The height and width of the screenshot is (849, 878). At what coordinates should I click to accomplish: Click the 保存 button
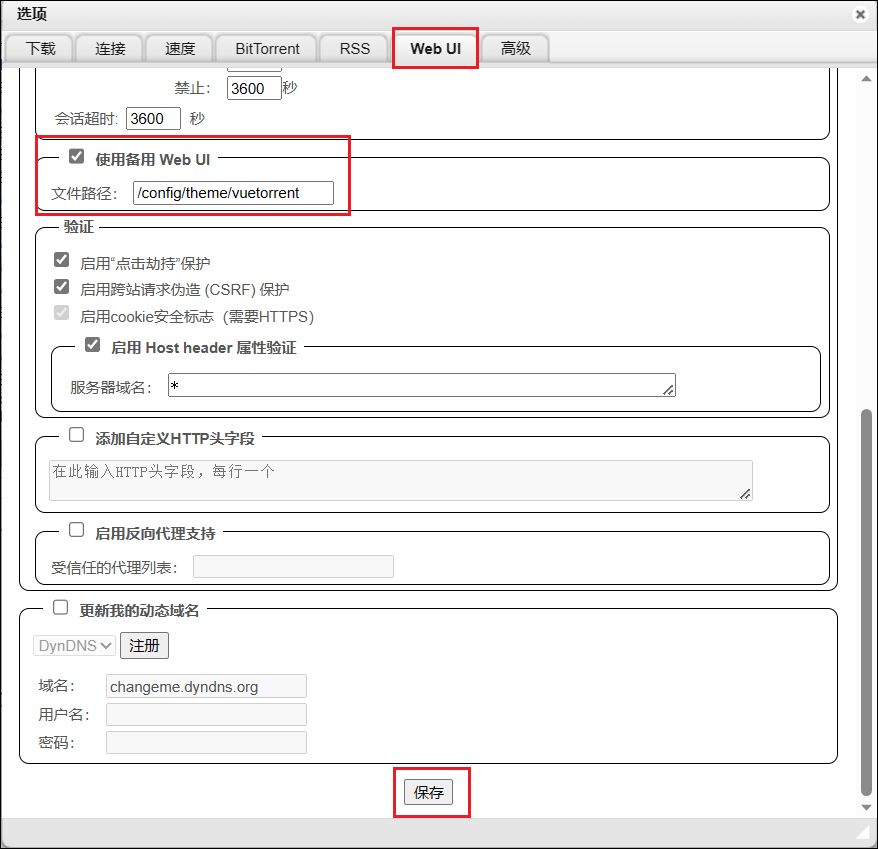point(429,793)
